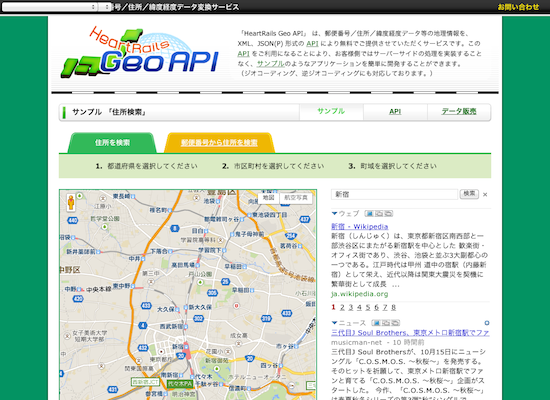Click the Street View pegman icon on map
Viewport: 550px width, 400px height.
71,203
